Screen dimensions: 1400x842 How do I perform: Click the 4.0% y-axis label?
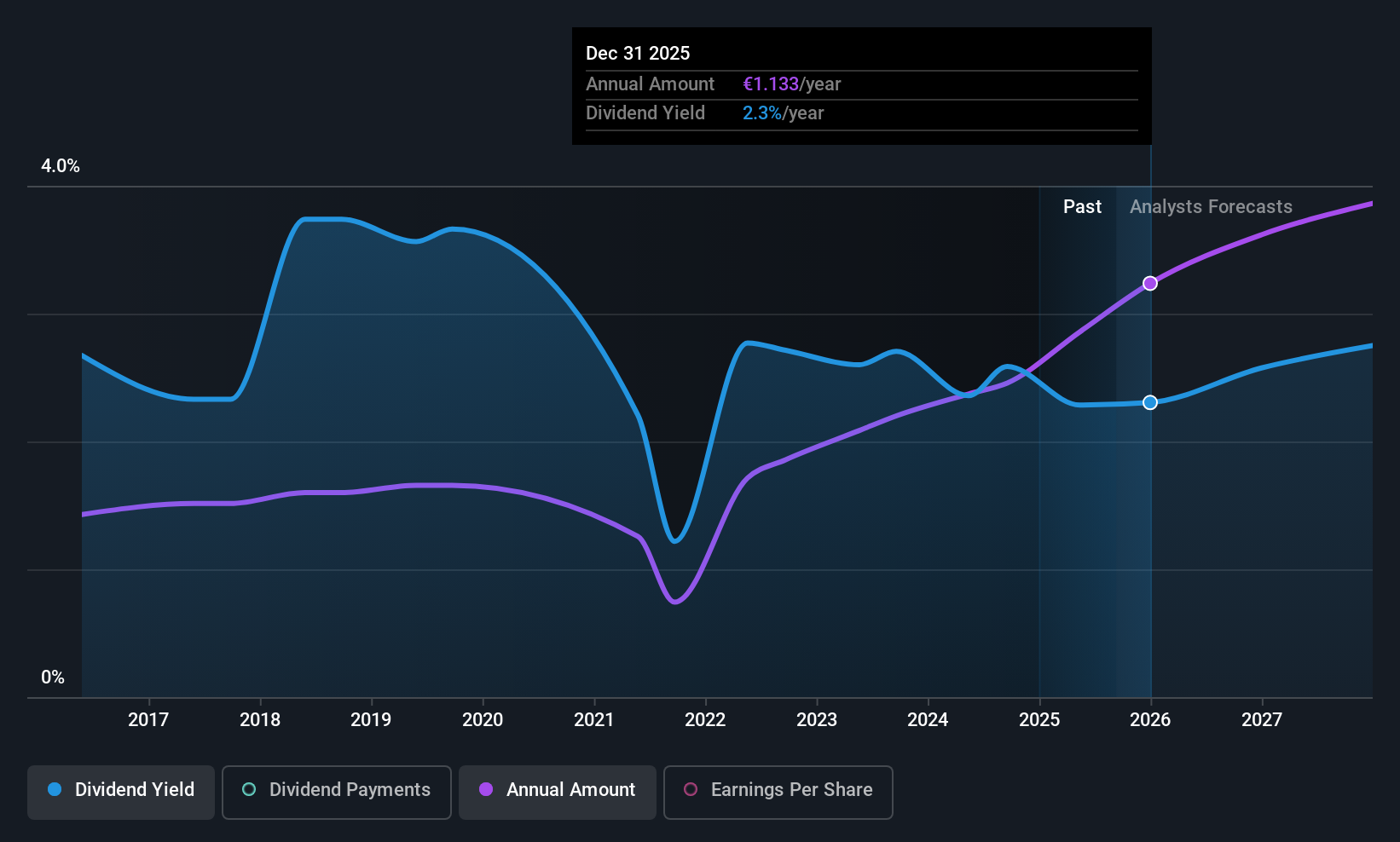(61, 166)
